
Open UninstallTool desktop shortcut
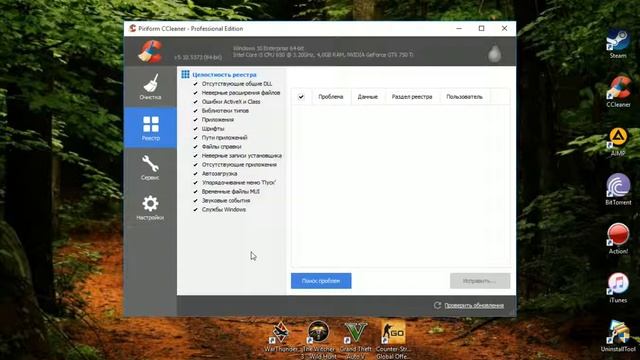click(x=618, y=336)
